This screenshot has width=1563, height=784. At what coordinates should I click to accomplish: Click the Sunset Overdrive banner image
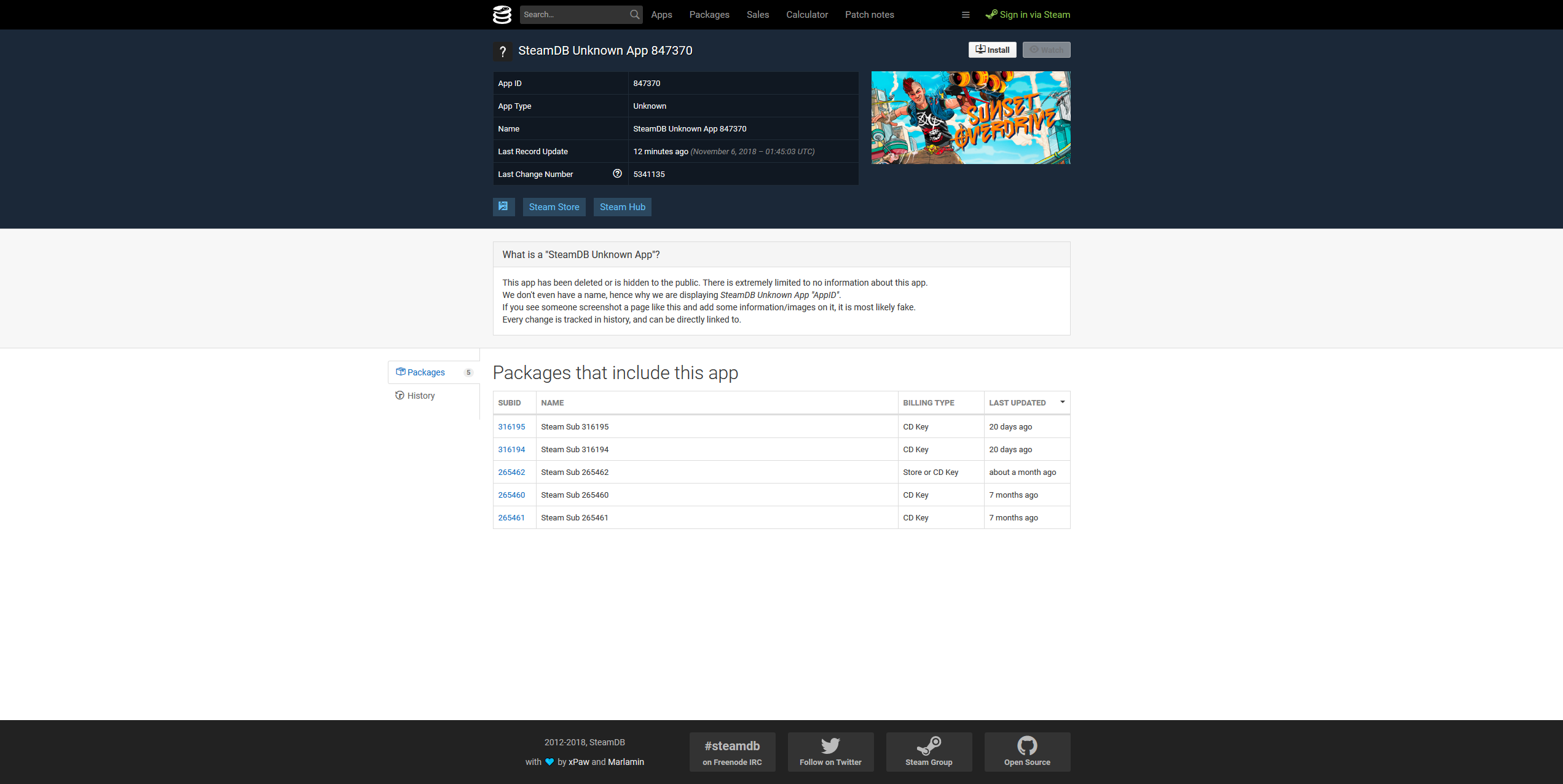(x=970, y=117)
